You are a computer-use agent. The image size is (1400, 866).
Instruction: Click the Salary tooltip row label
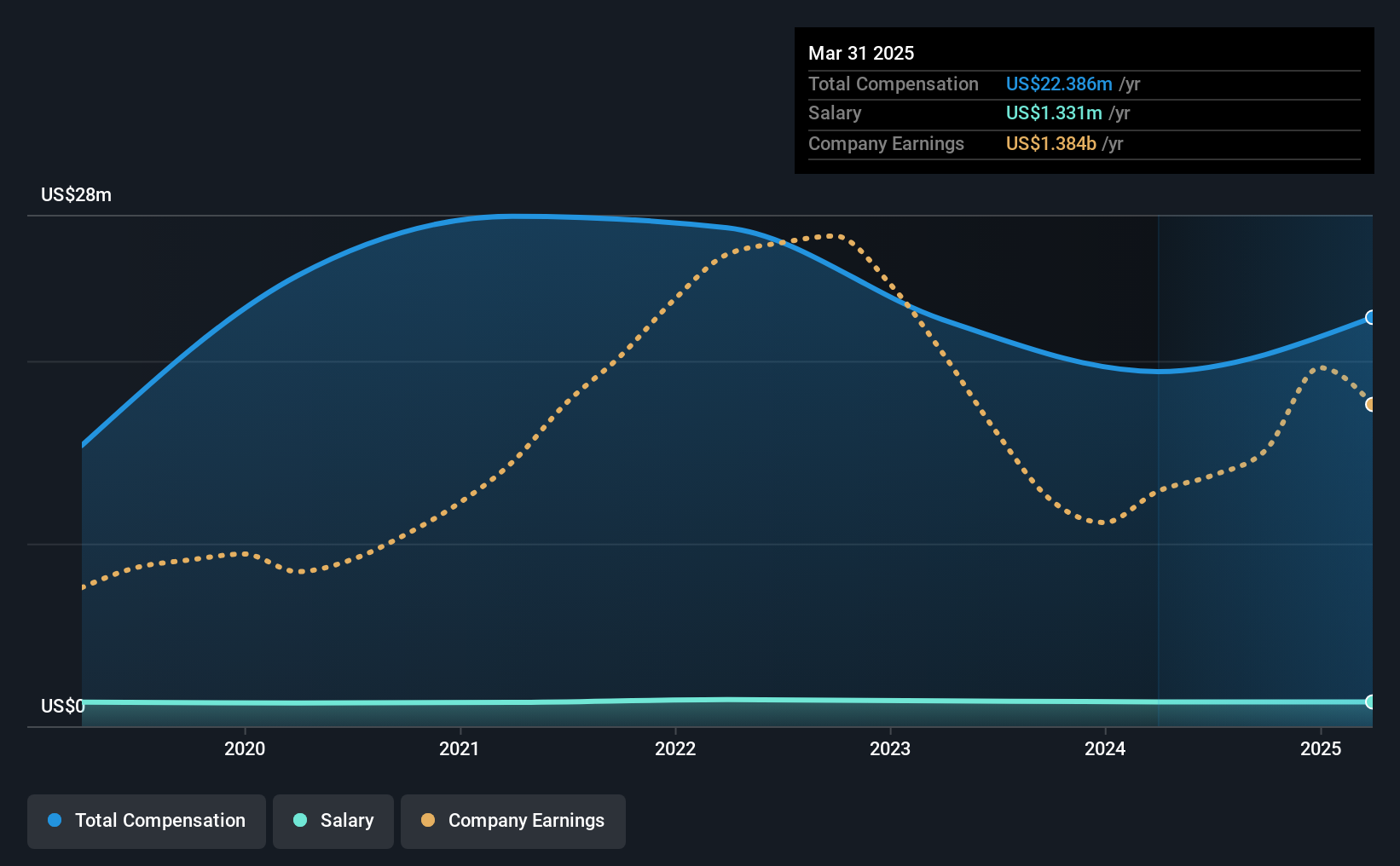pyautogui.click(x=835, y=113)
